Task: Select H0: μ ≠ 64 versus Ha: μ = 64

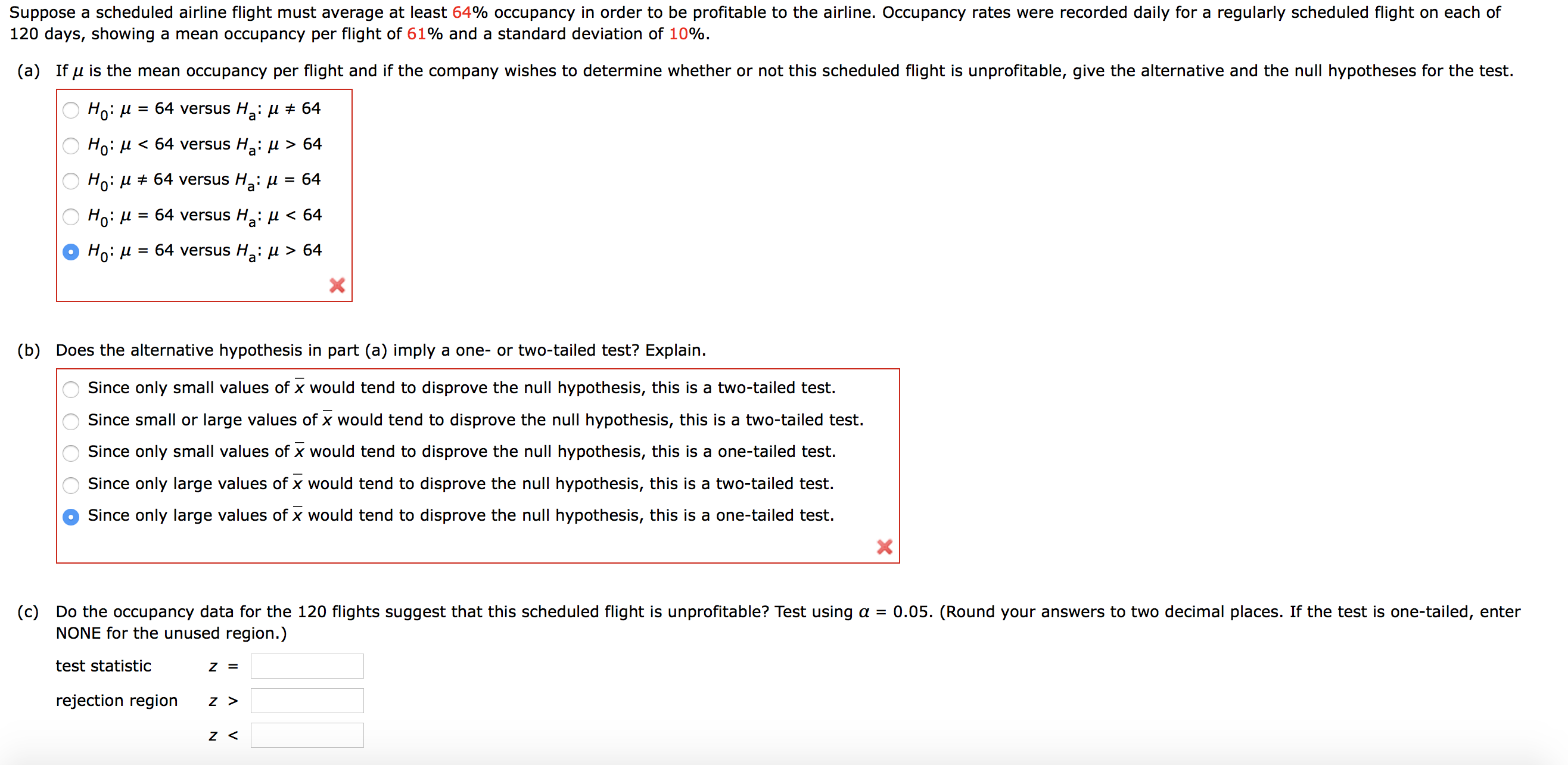Action: pos(71,181)
